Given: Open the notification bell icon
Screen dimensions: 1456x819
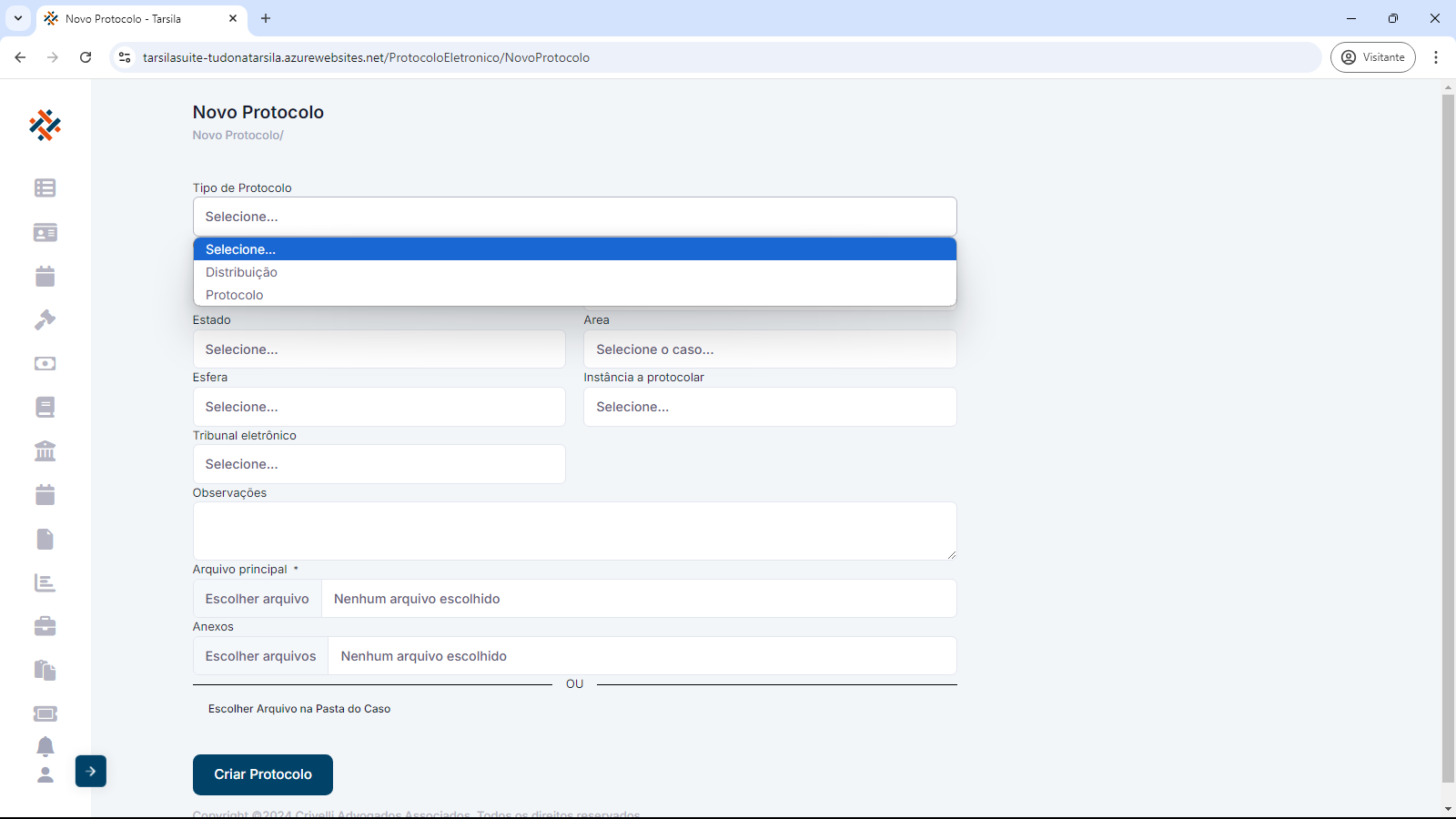Looking at the screenshot, I should (x=45, y=746).
